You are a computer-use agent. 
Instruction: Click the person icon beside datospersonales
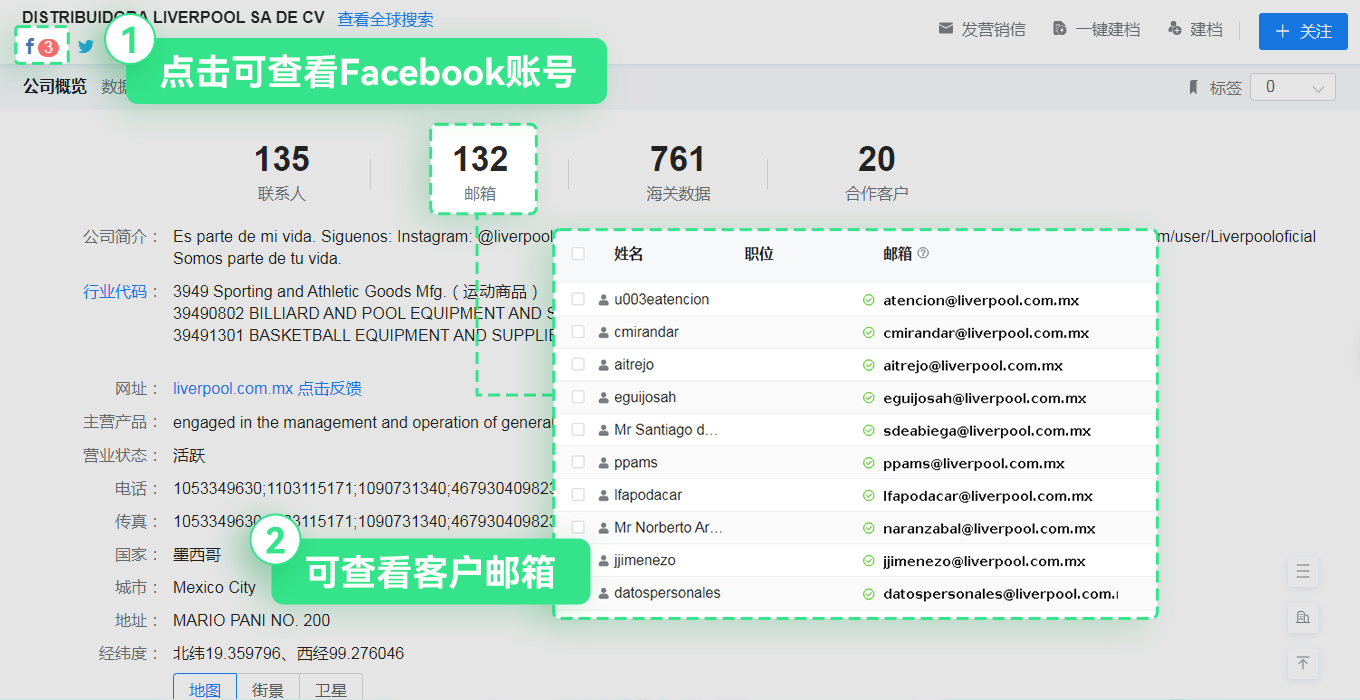pos(603,593)
